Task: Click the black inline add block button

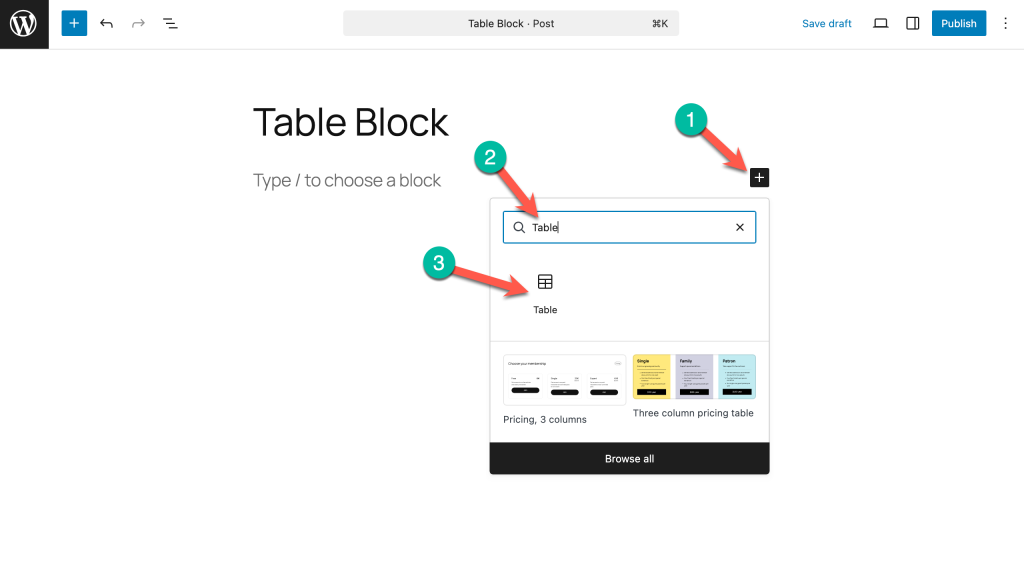Action: [759, 178]
